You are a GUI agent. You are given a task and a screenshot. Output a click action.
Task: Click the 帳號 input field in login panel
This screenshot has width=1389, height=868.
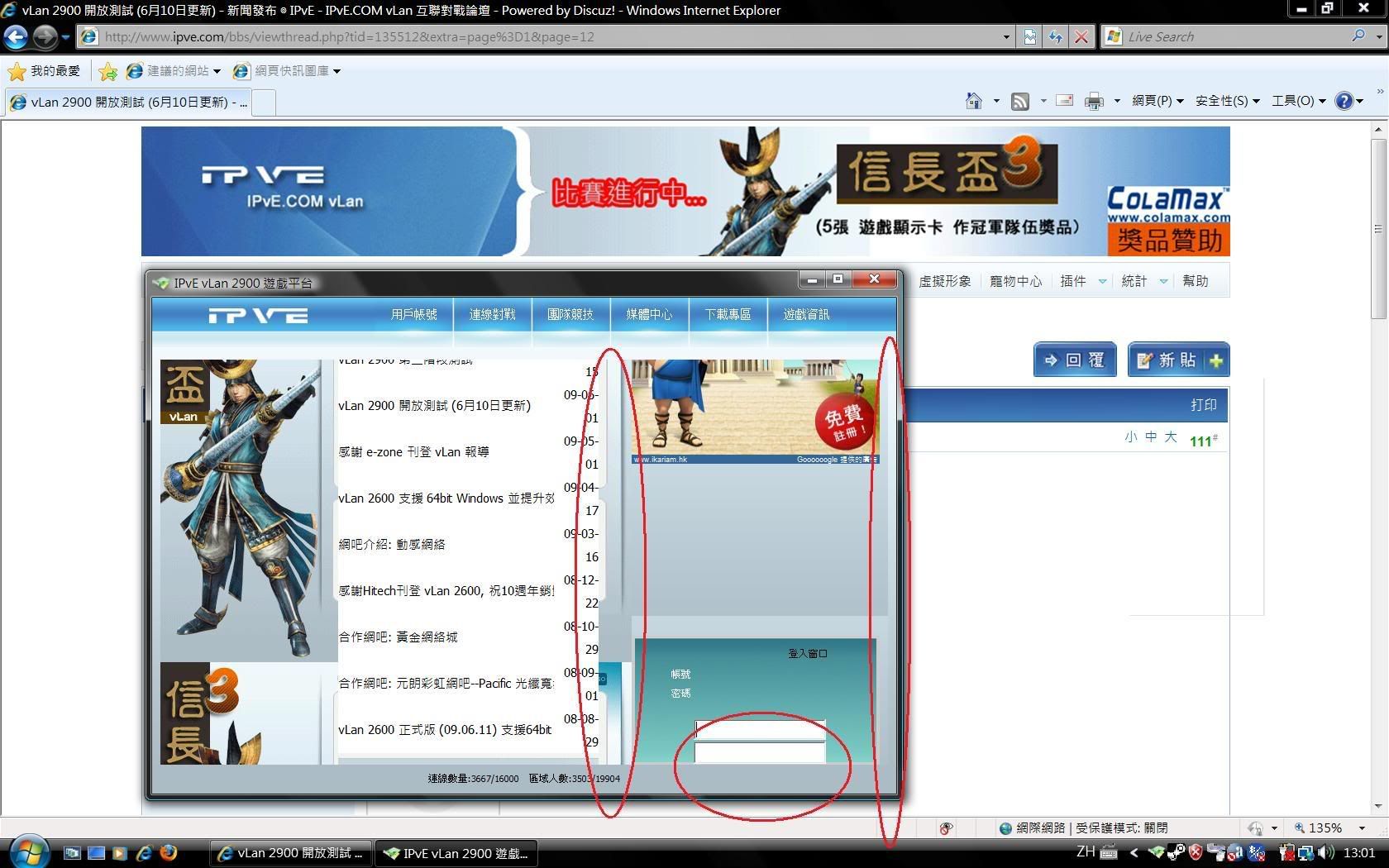point(760,729)
